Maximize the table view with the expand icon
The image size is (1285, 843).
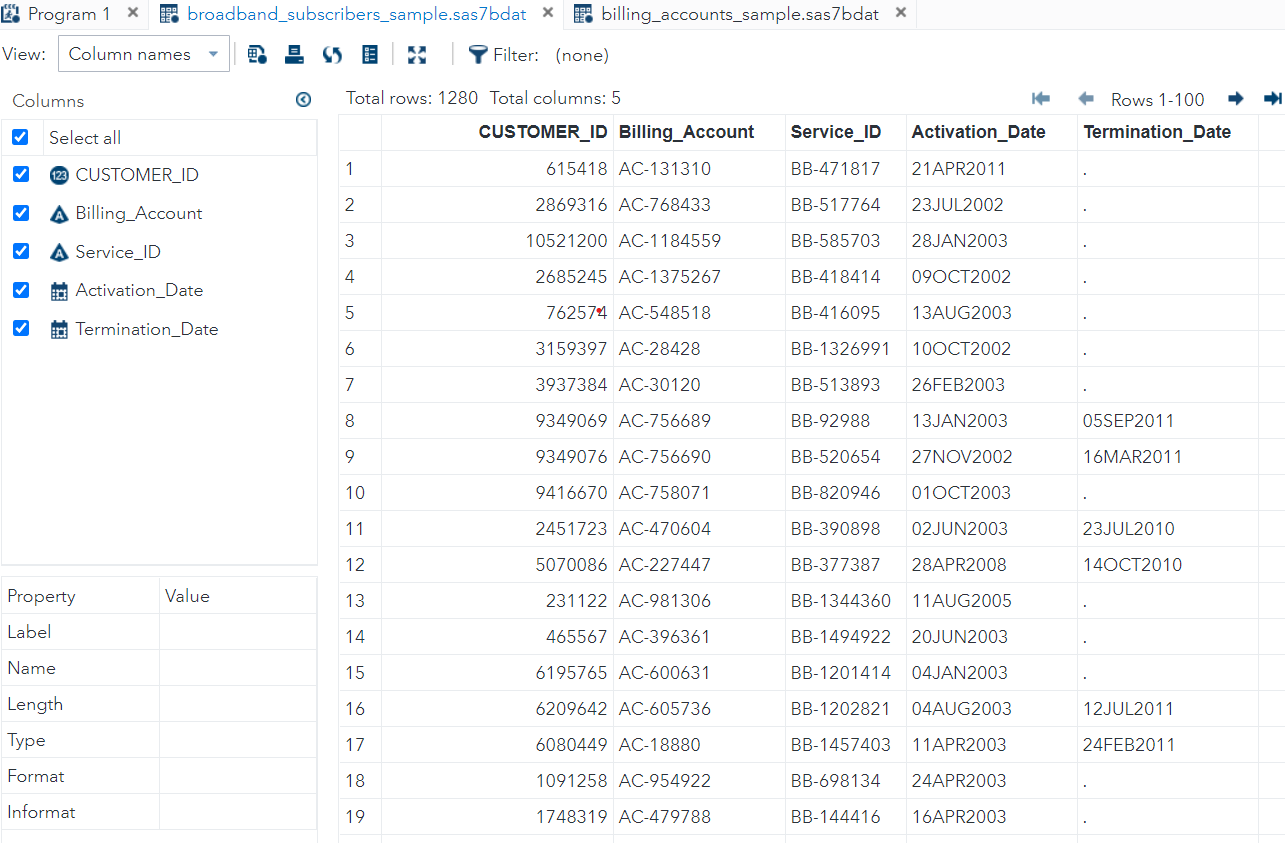pos(417,55)
